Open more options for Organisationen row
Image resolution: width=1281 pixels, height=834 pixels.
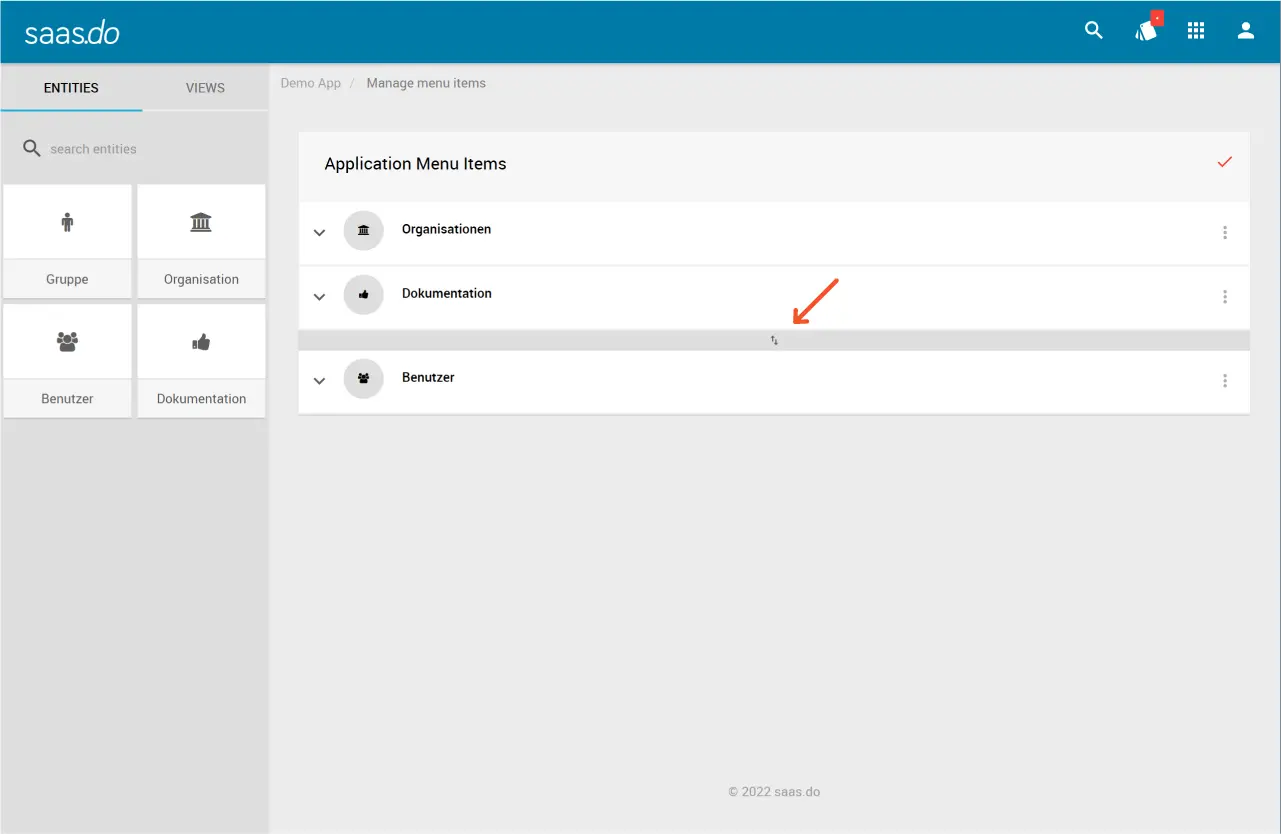[1224, 233]
